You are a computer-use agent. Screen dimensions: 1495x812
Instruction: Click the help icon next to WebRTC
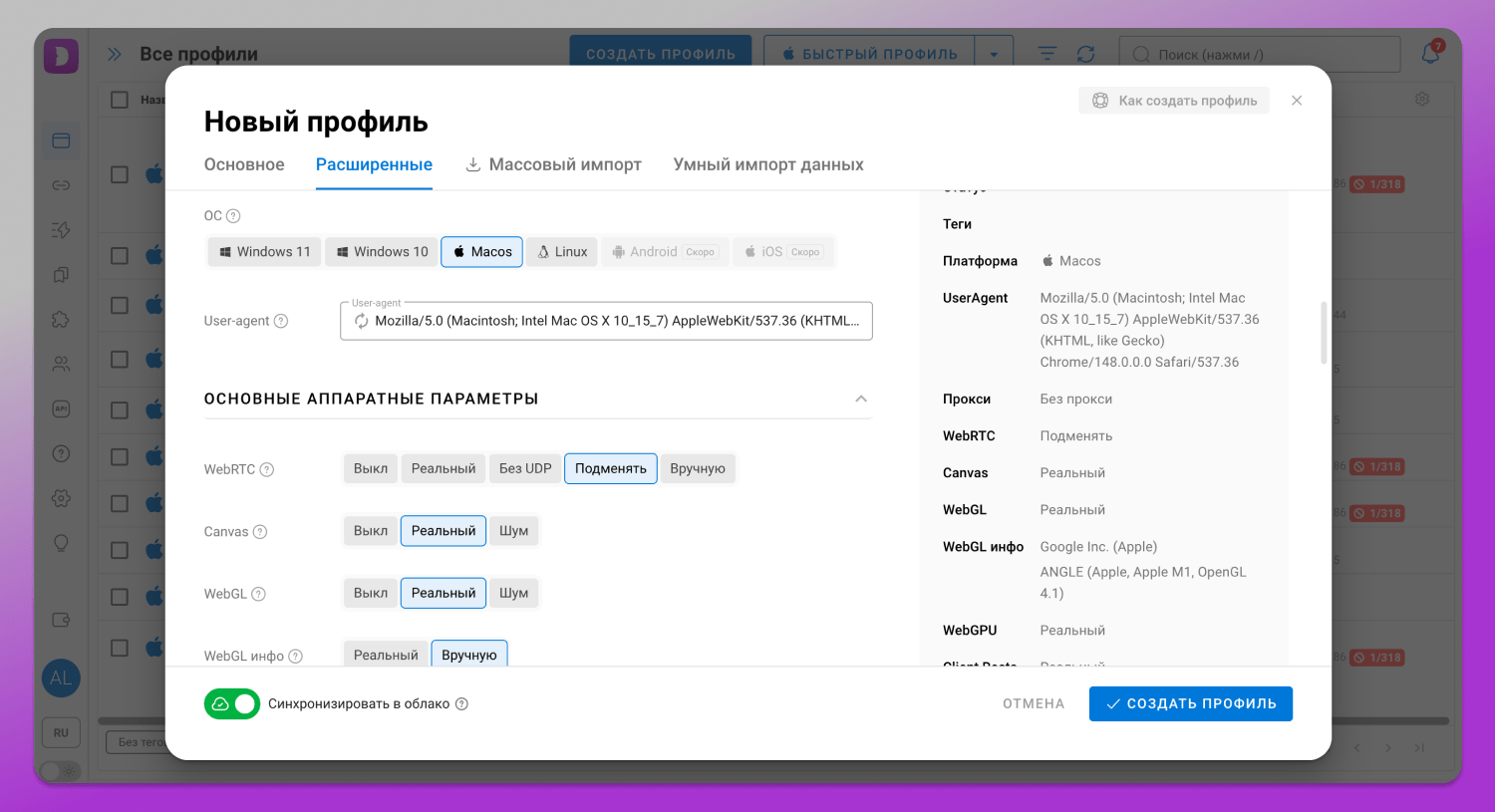click(x=267, y=469)
